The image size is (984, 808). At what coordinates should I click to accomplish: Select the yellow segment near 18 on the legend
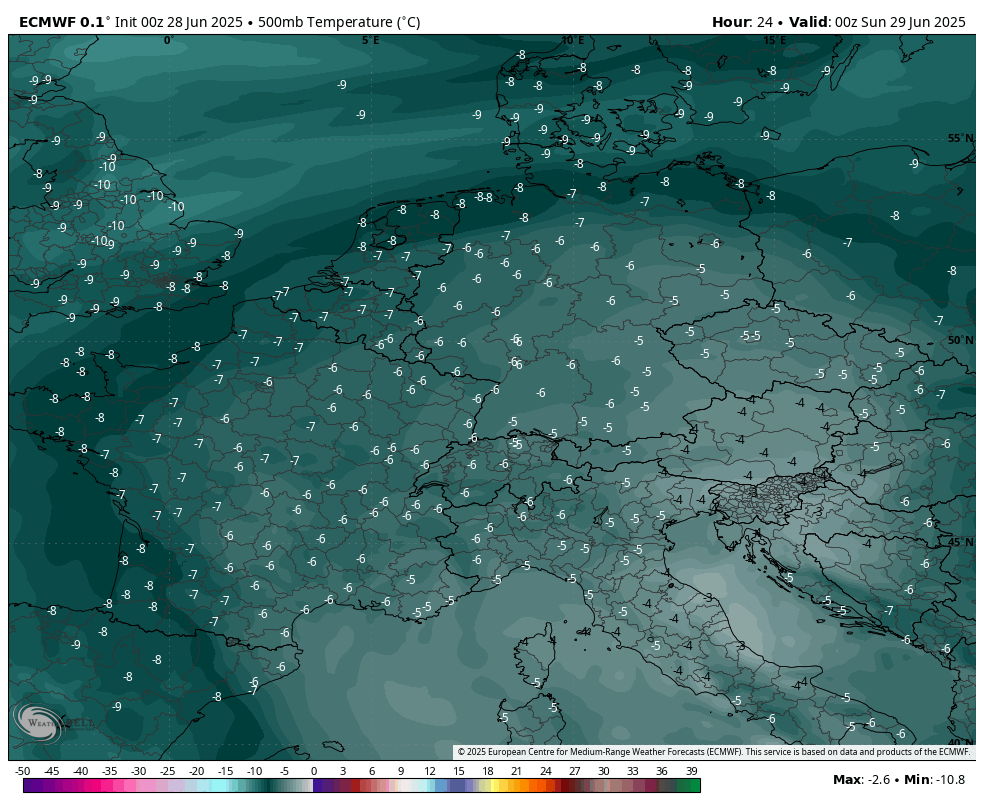(x=490, y=786)
